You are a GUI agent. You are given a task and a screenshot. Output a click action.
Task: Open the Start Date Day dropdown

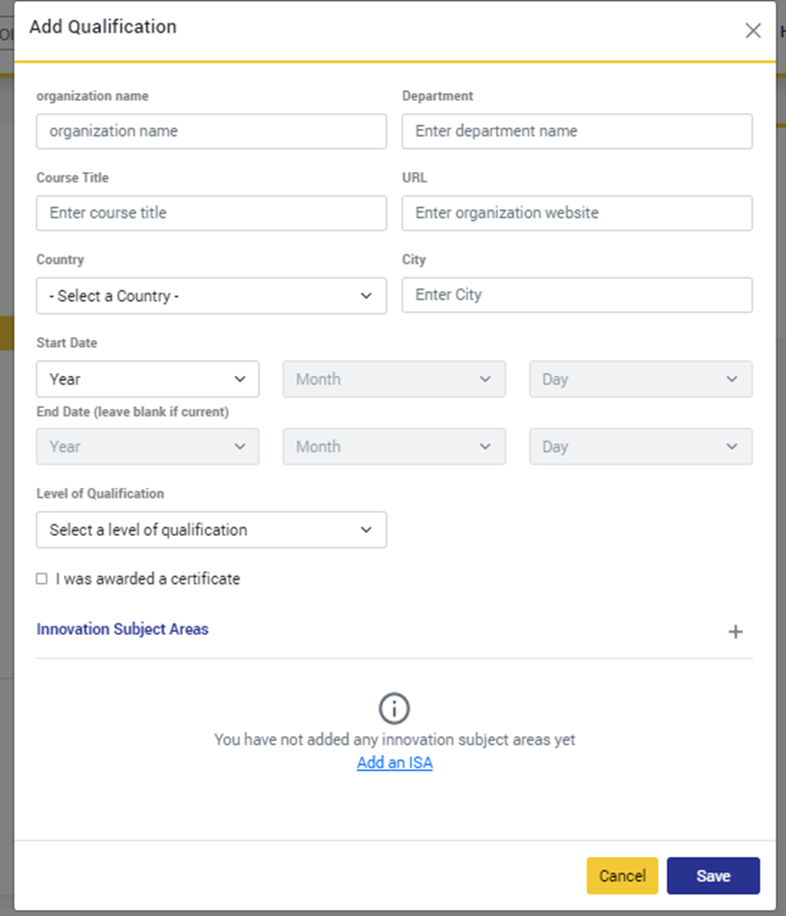640,379
